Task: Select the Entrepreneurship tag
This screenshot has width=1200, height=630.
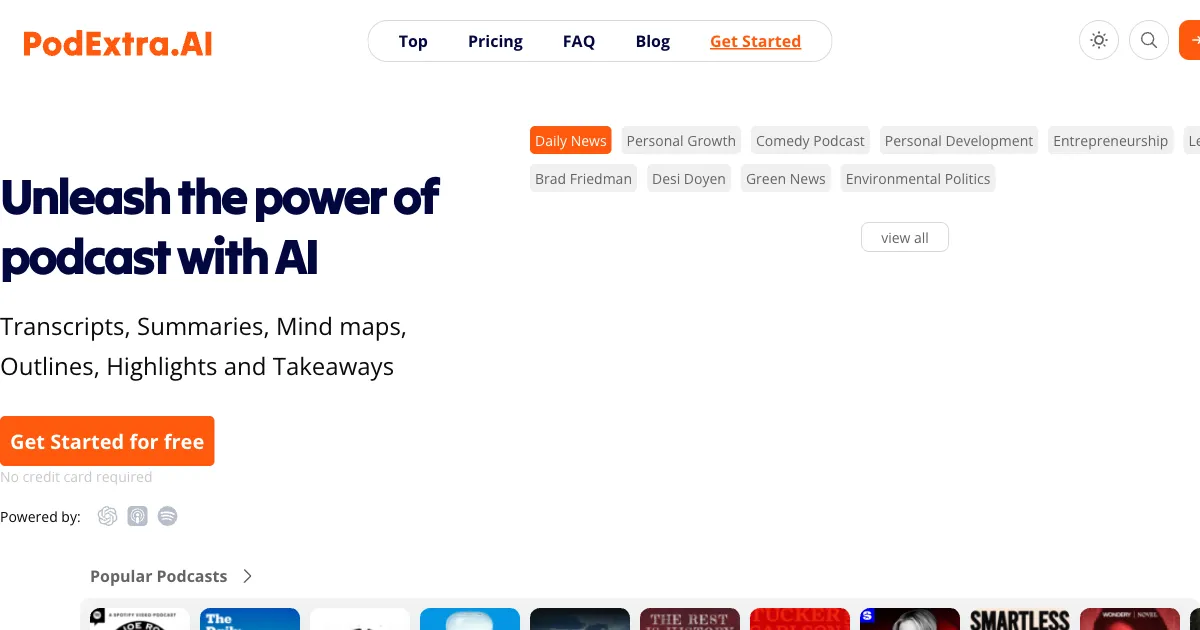Action: [x=1110, y=141]
